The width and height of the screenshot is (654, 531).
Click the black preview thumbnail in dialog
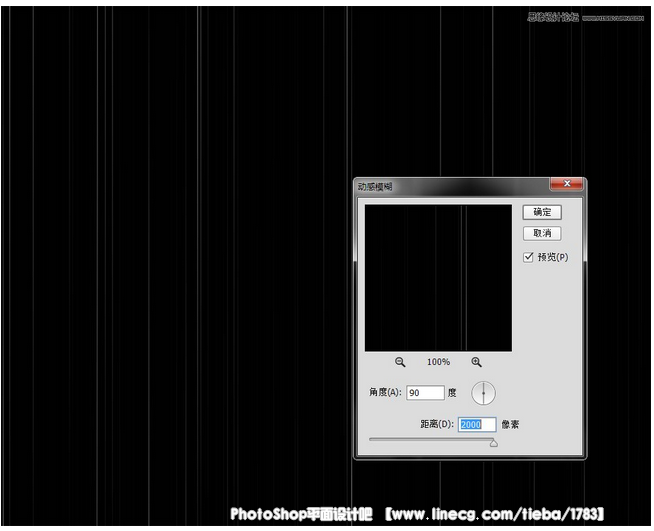438,277
